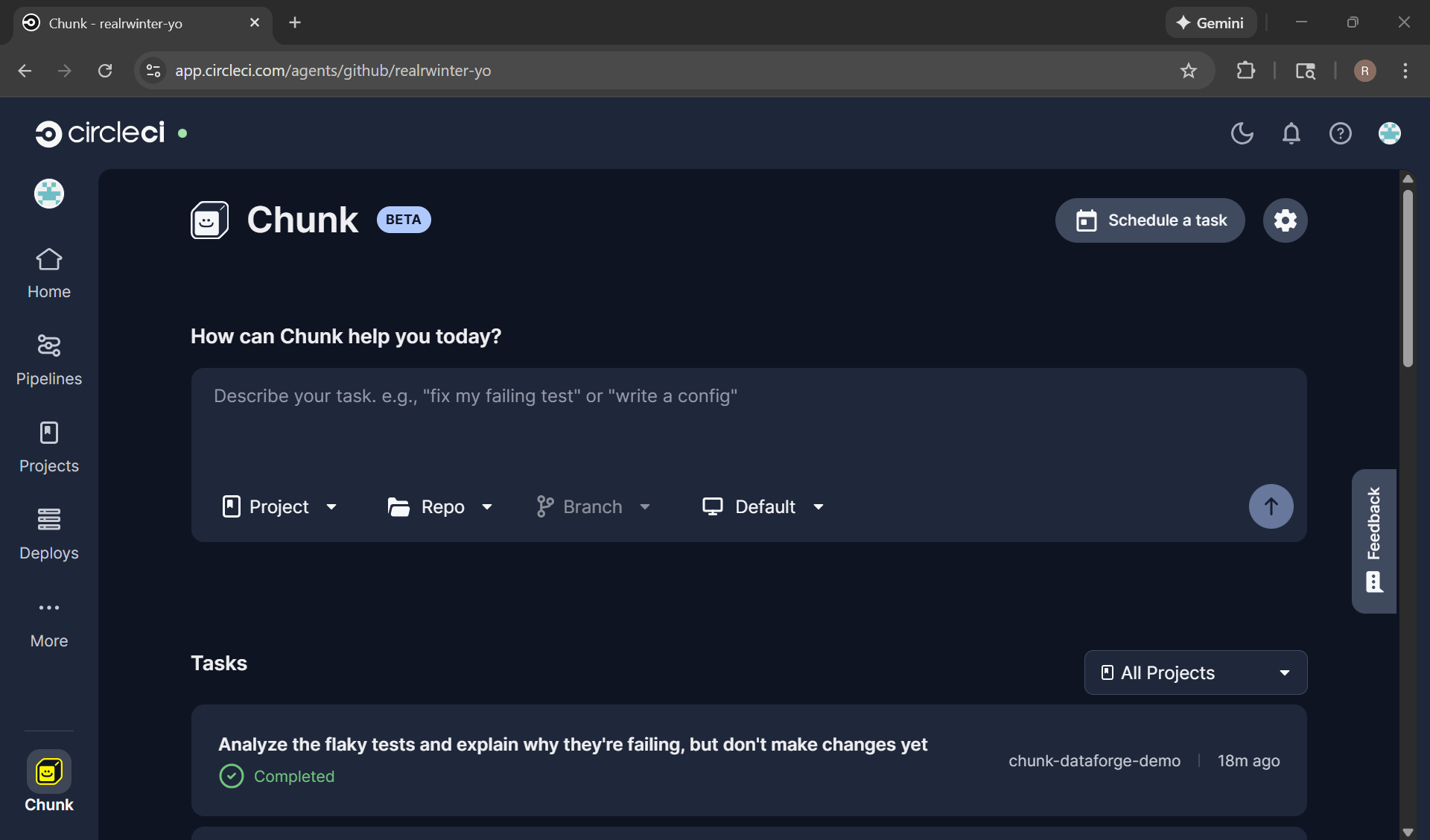Toggle the browser bookmark star
Screen dimensions: 1430x840
(x=1189, y=71)
